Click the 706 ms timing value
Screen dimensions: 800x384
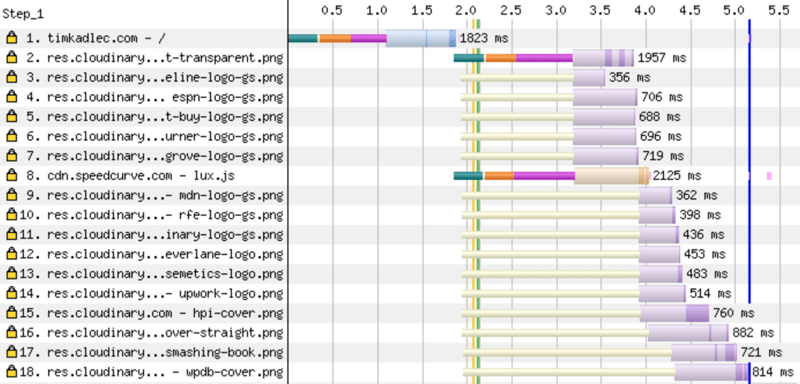662,97
